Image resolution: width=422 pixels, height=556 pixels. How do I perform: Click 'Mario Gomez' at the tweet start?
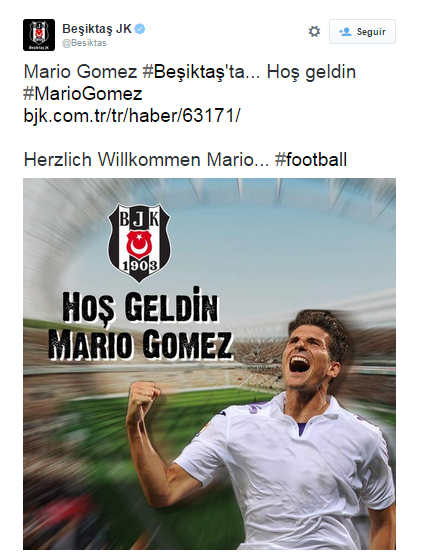tap(80, 72)
